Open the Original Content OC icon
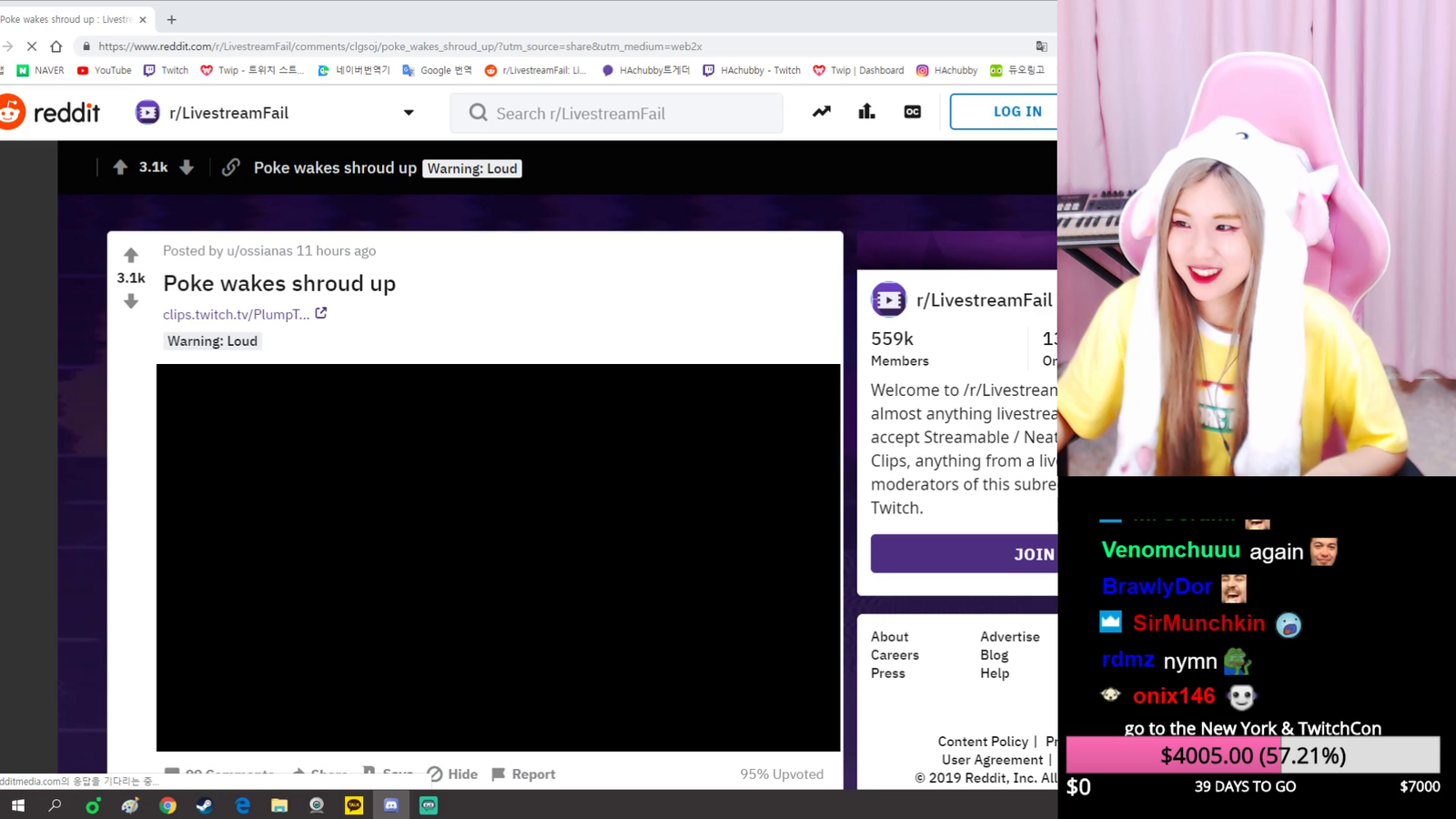 (x=912, y=112)
